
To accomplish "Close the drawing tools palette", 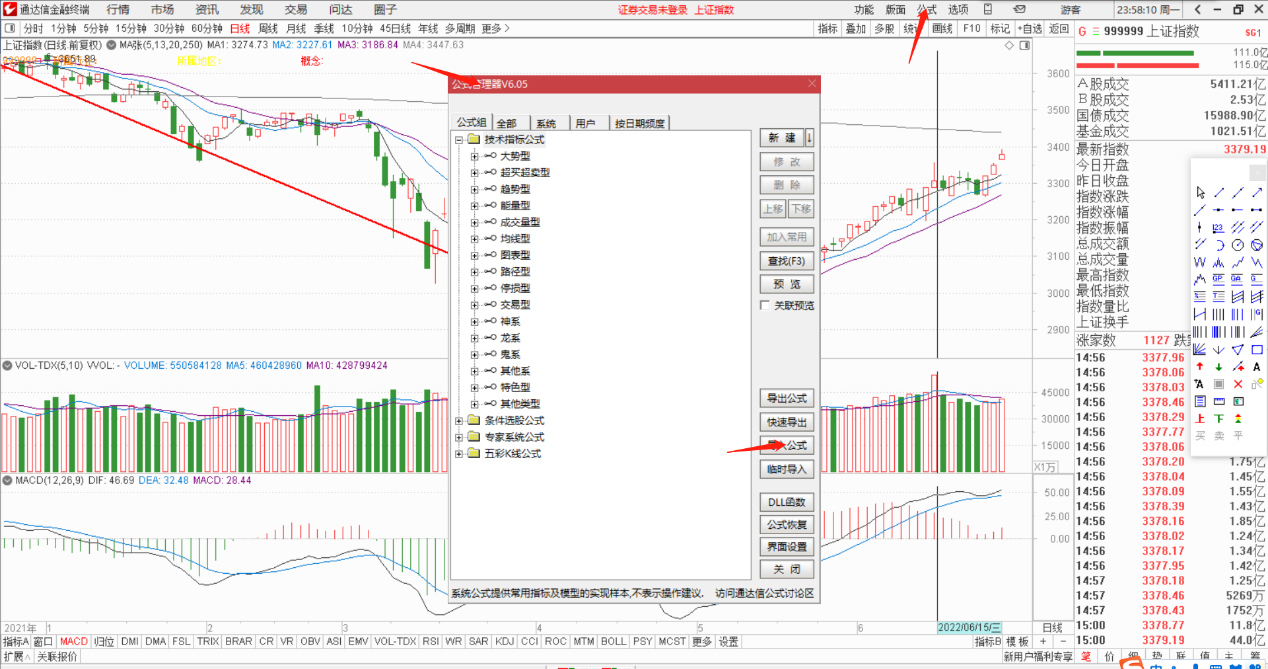I will 1257,173.
